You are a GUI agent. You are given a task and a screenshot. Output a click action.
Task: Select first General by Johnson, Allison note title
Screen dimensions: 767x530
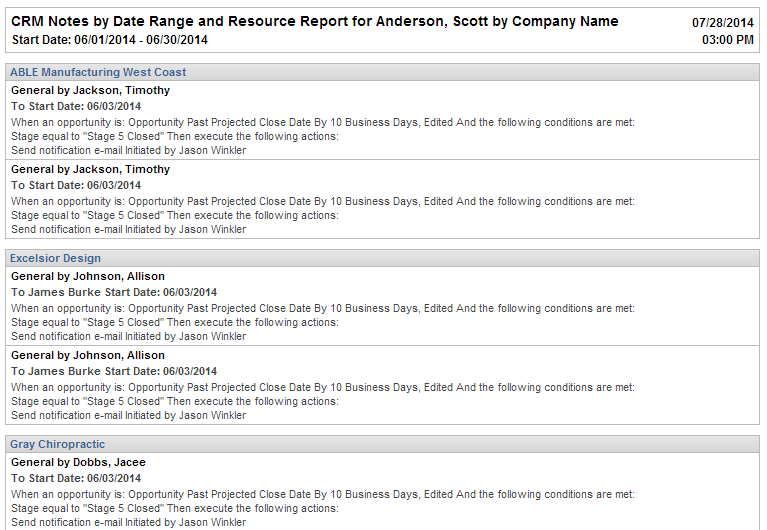pyautogui.click(x=88, y=276)
